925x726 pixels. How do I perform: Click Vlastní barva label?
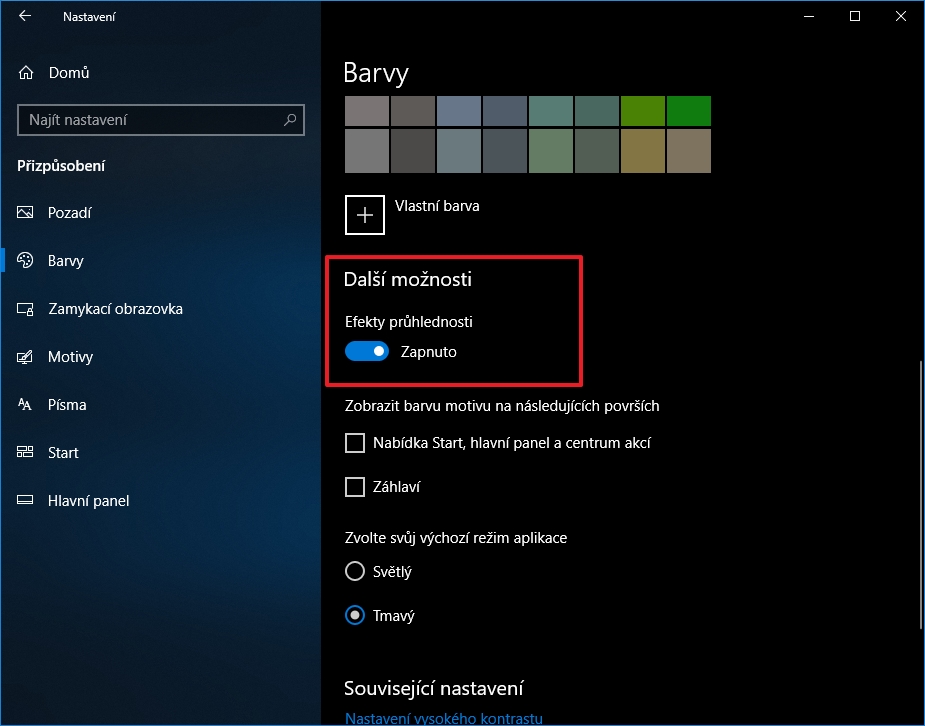pos(437,206)
